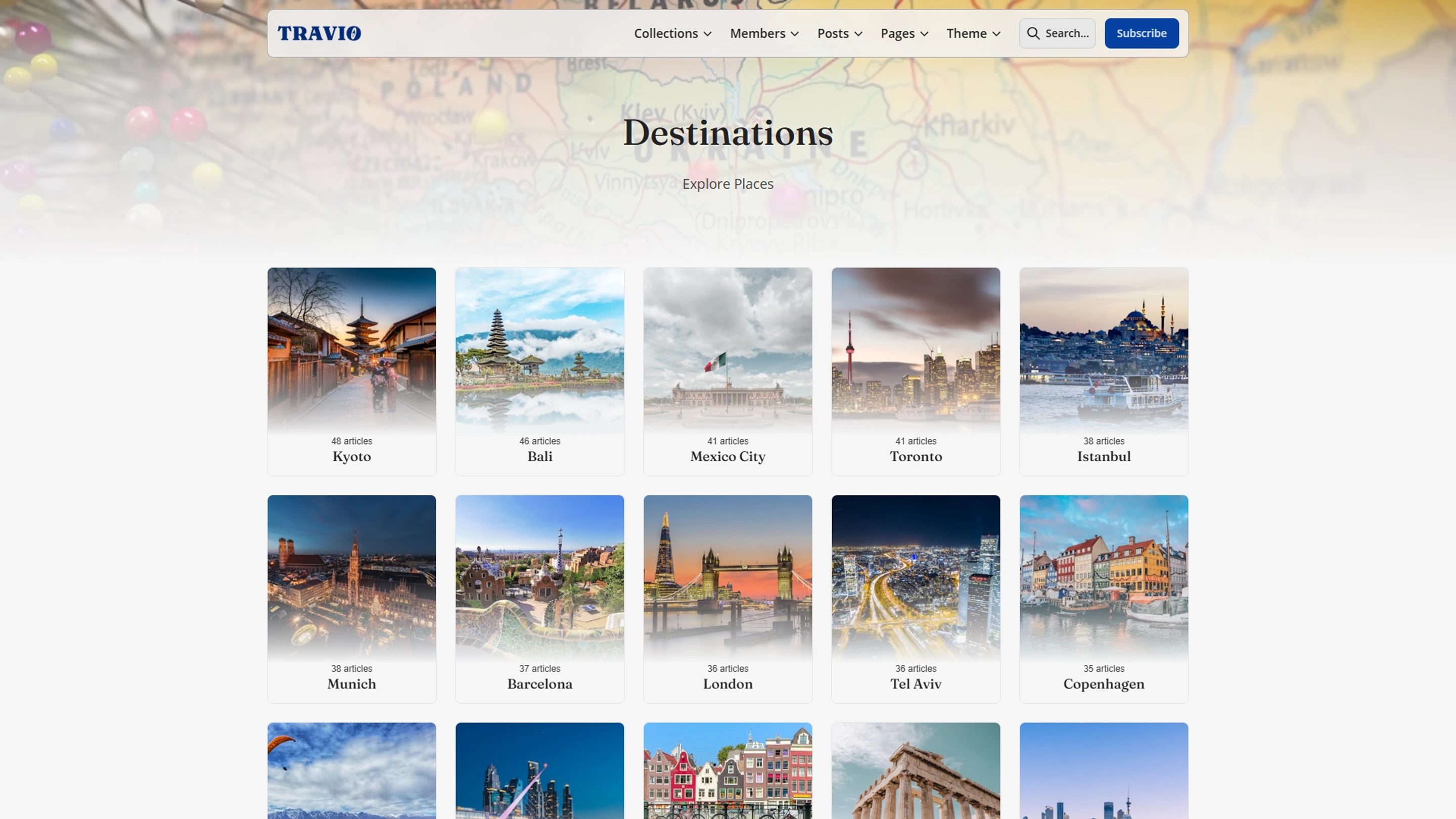Click the "Explore Places" subtitle
1456x819 pixels.
(x=728, y=184)
